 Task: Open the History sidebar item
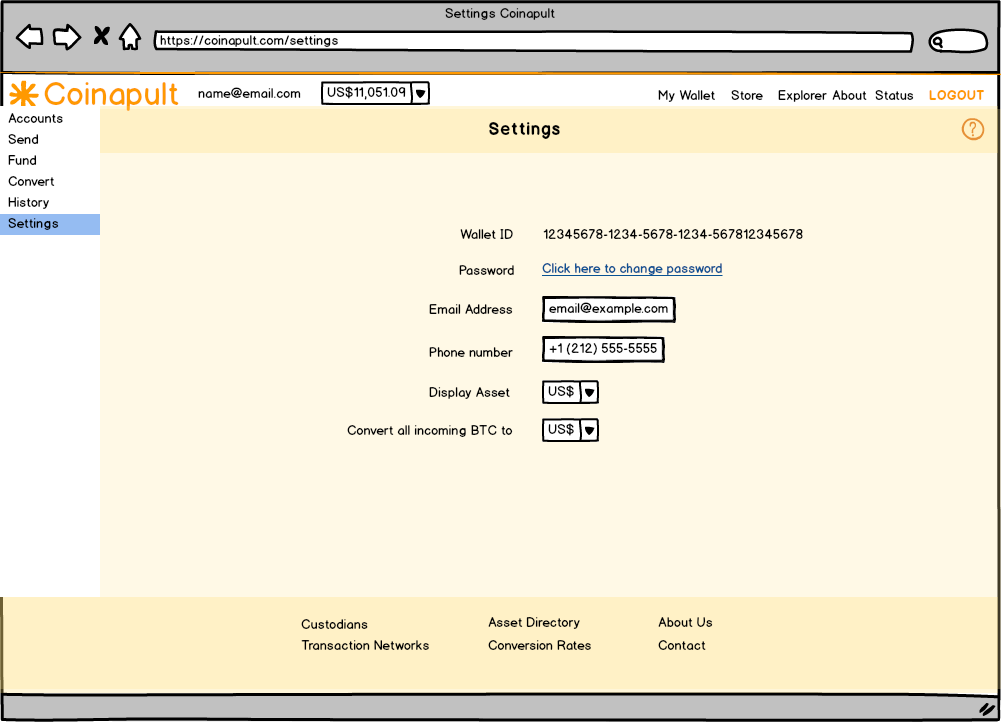(x=28, y=202)
